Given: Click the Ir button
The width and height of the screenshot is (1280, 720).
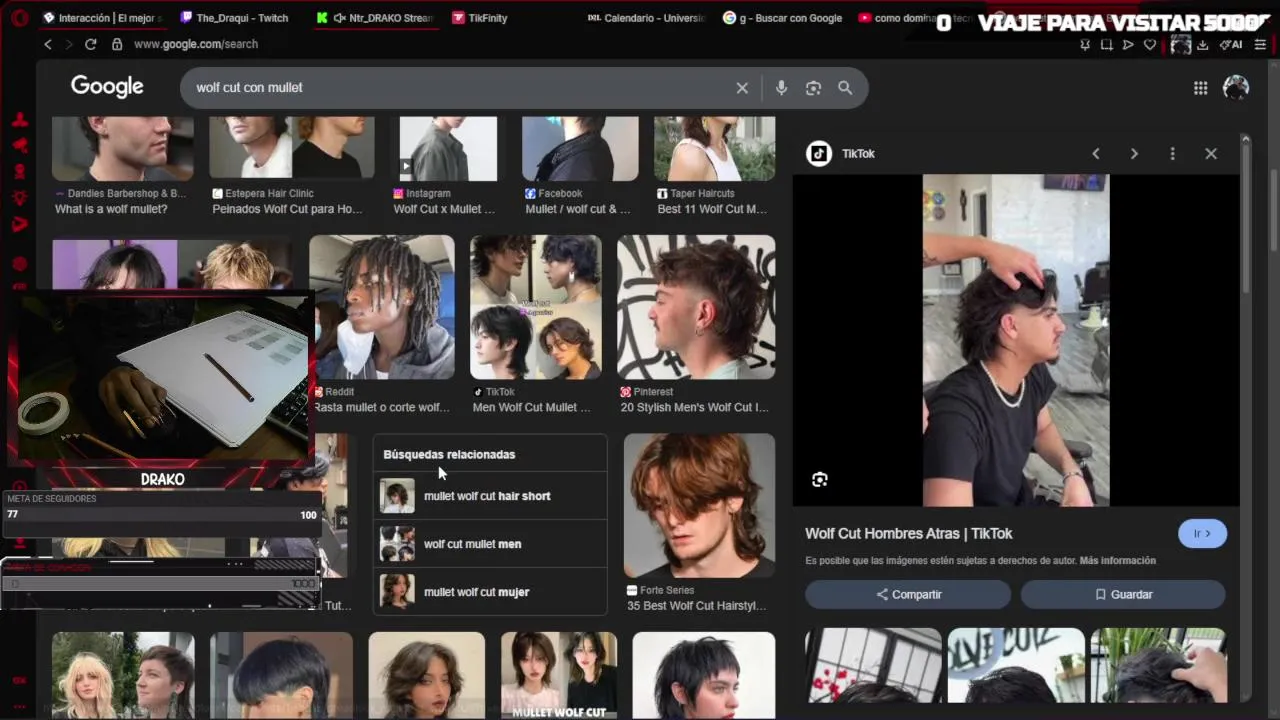Looking at the screenshot, I should (x=1202, y=534).
